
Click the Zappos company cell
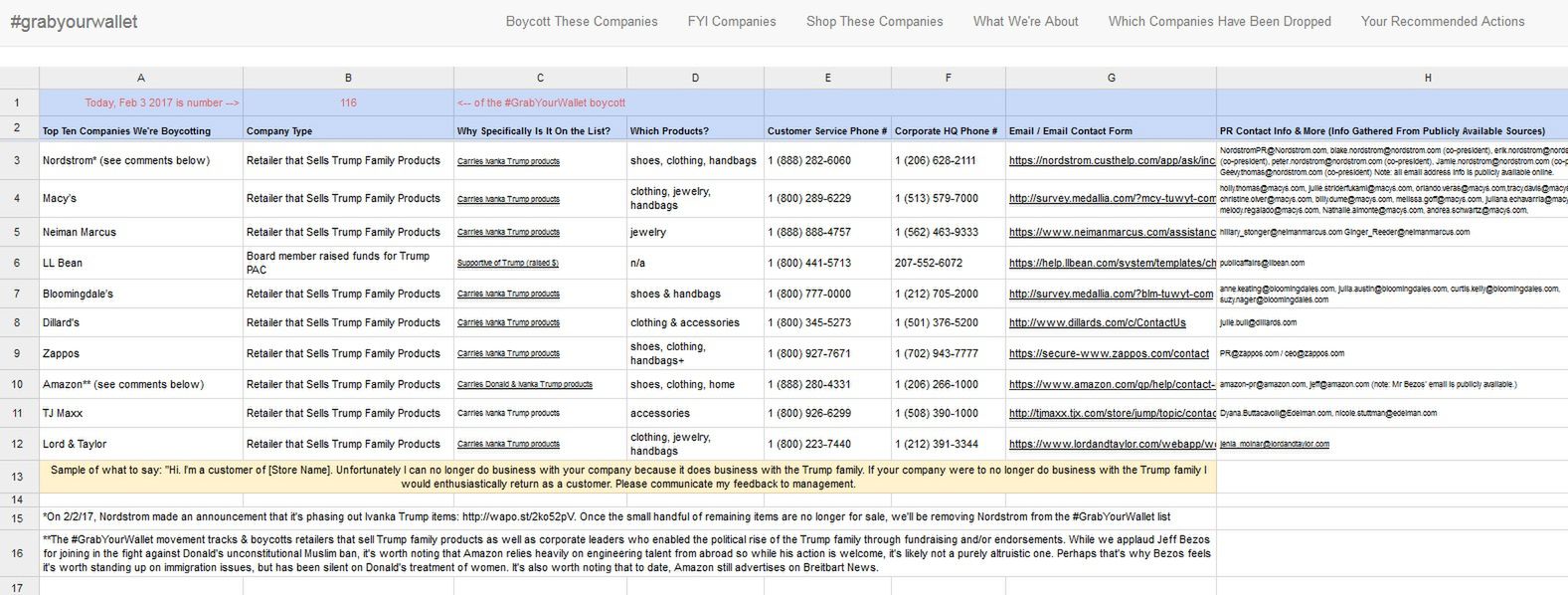(141, 353)
